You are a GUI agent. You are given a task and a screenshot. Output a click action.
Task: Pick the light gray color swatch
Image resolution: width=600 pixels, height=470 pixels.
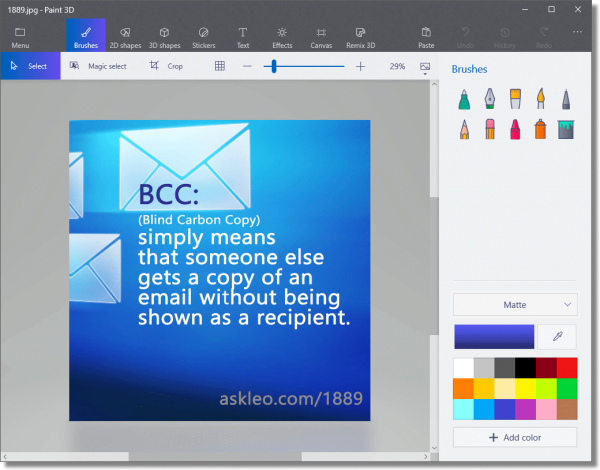pyautogui.click(x=484, y=368)
